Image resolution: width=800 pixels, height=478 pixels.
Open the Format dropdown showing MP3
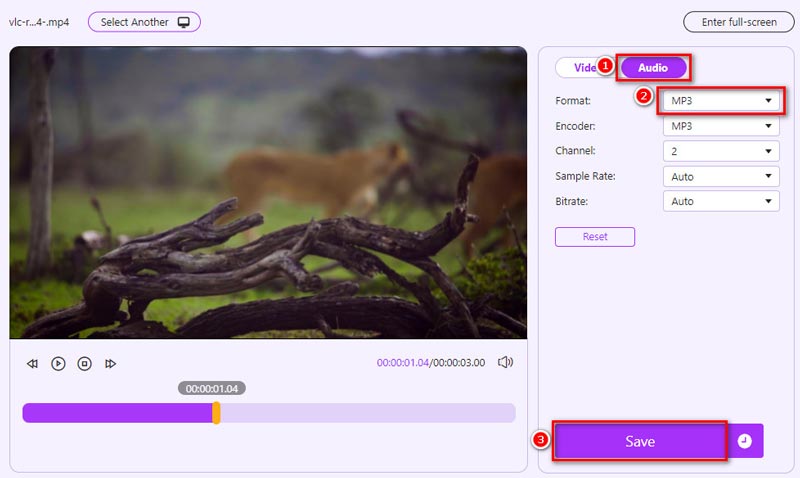click(x=721, y=100)
